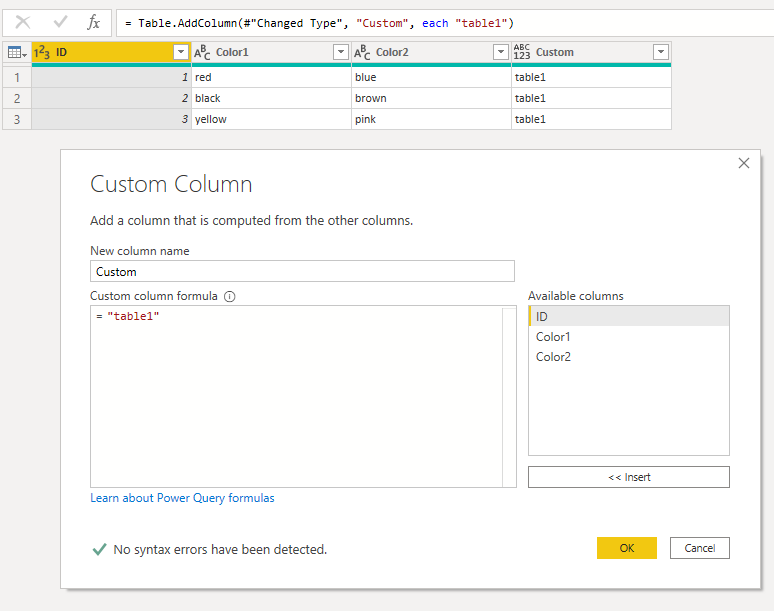Click the ID cell with value 1
774x611 pixels.
tap(112, 77)
